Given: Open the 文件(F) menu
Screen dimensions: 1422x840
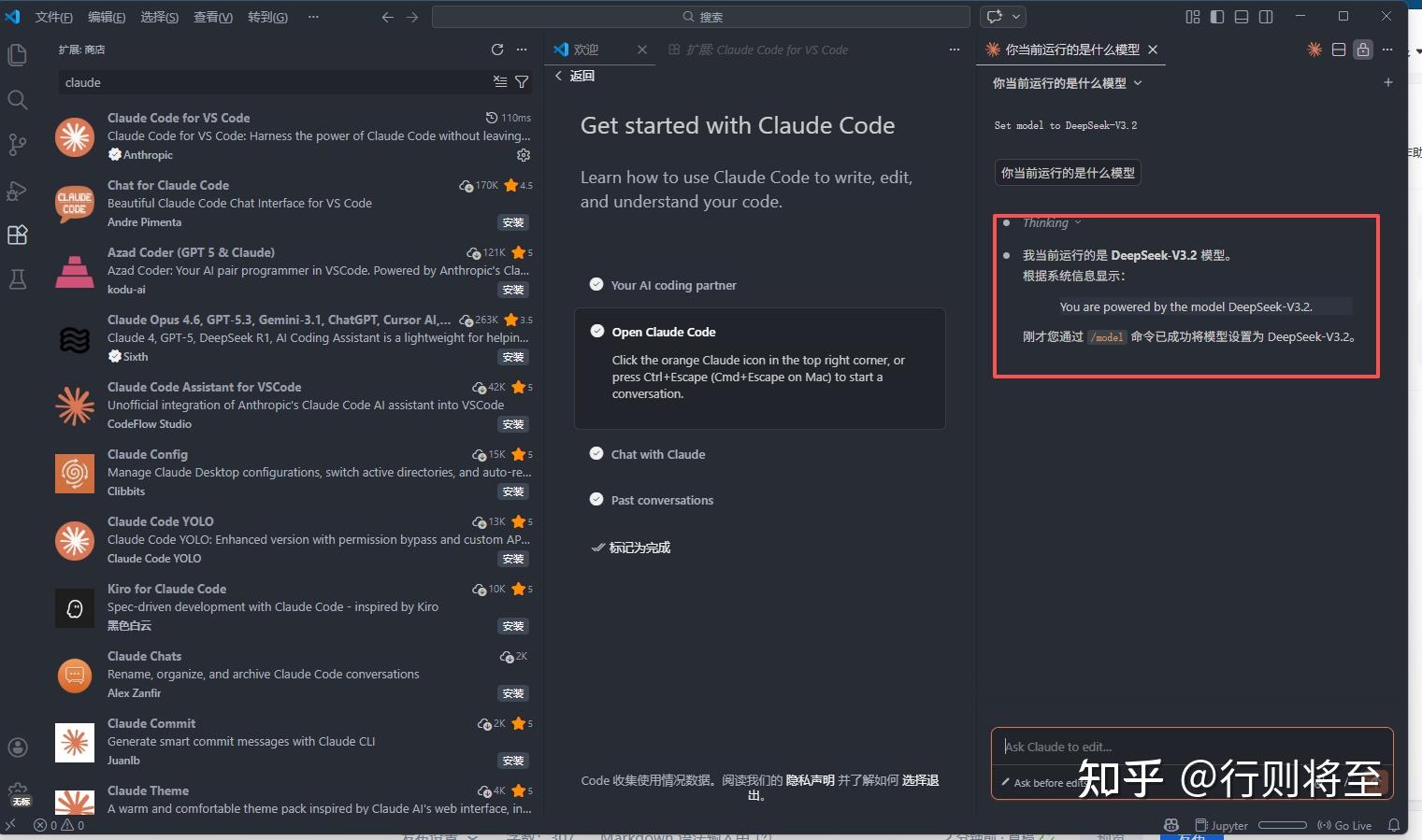Looking at the screenshot, I should (x=54, y=17).
